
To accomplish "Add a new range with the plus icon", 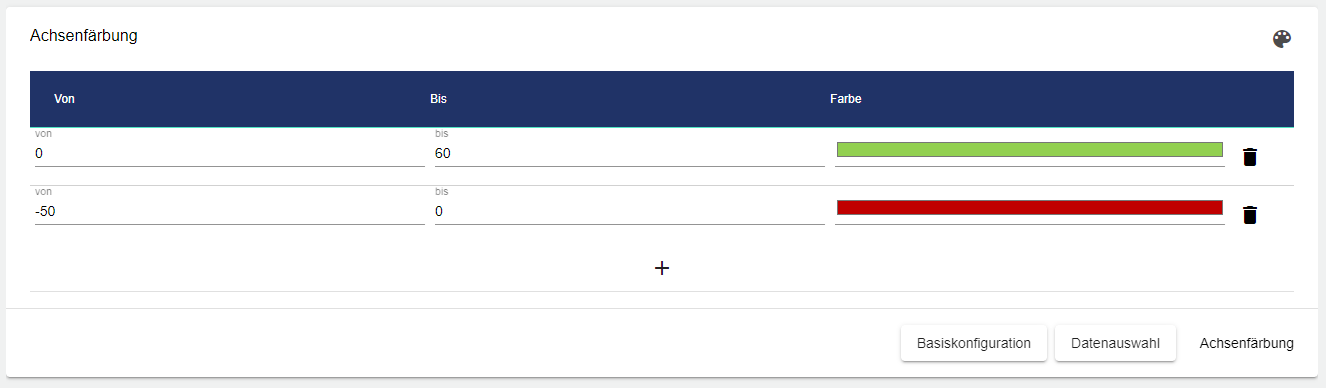I will [x=661, y=268].
